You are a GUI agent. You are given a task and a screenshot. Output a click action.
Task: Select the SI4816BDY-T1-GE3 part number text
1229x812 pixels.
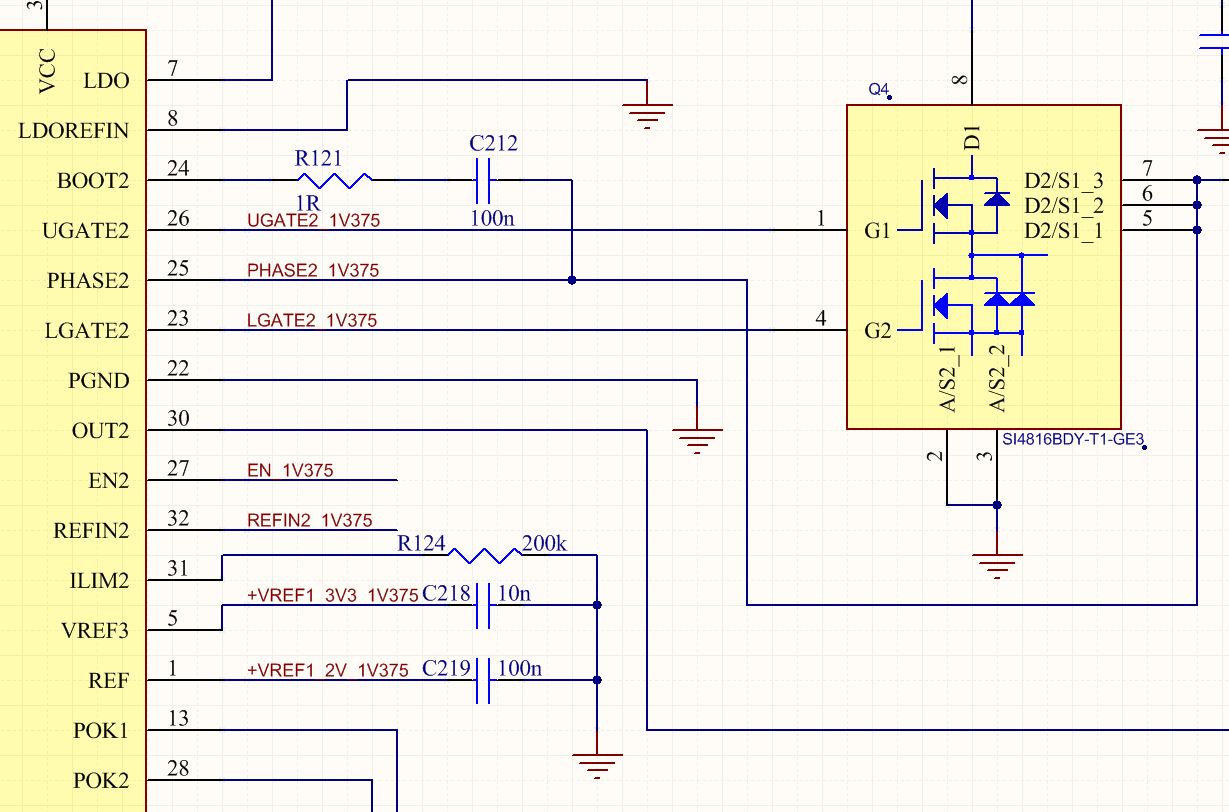pos(1072,439)
